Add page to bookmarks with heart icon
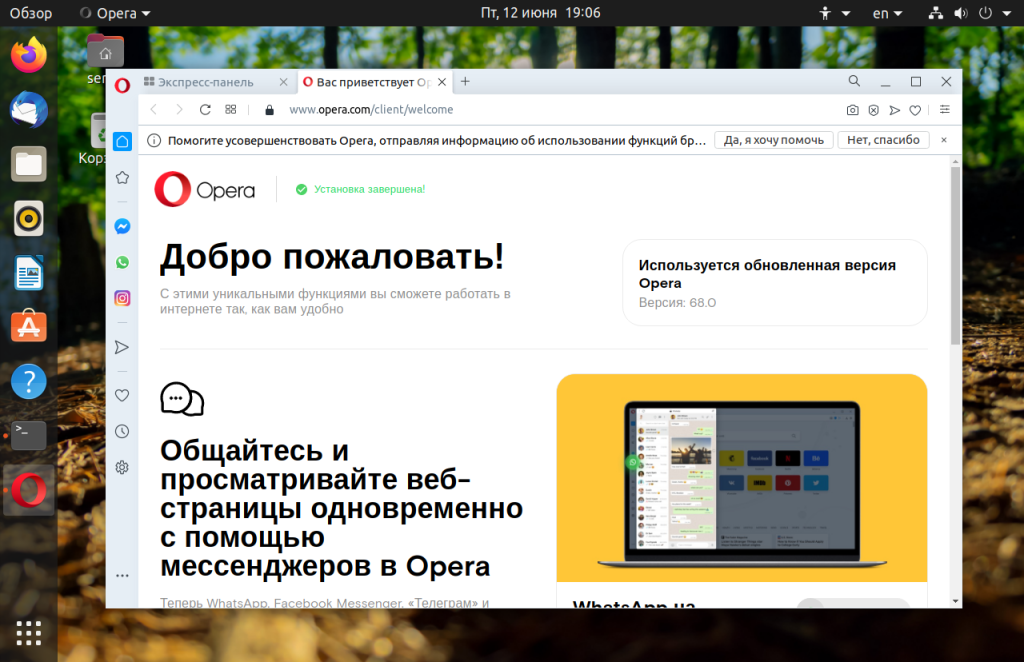 914,110
